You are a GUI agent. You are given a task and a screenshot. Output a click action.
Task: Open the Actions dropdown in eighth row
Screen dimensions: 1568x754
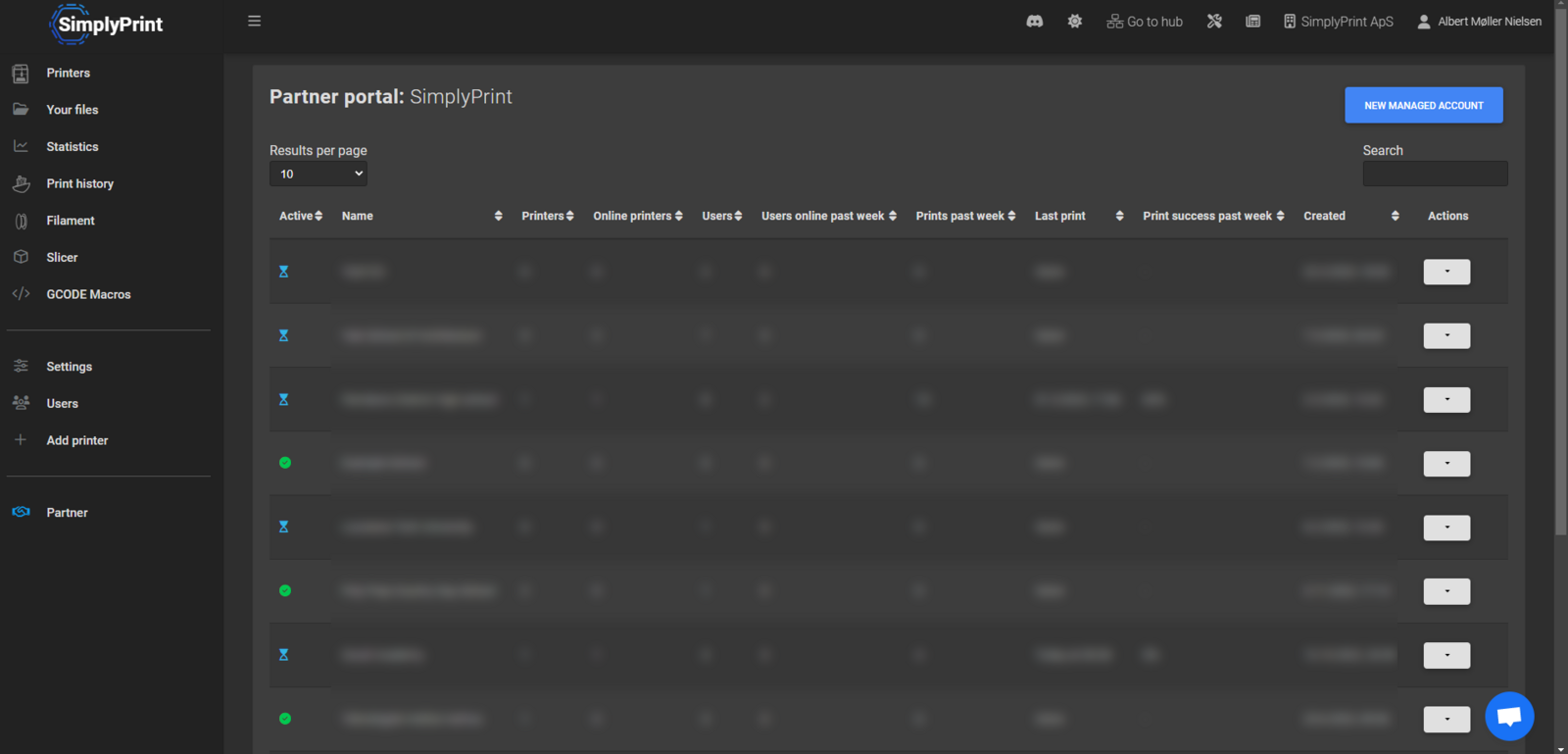pyautogui.click(x=1446, y=719)
